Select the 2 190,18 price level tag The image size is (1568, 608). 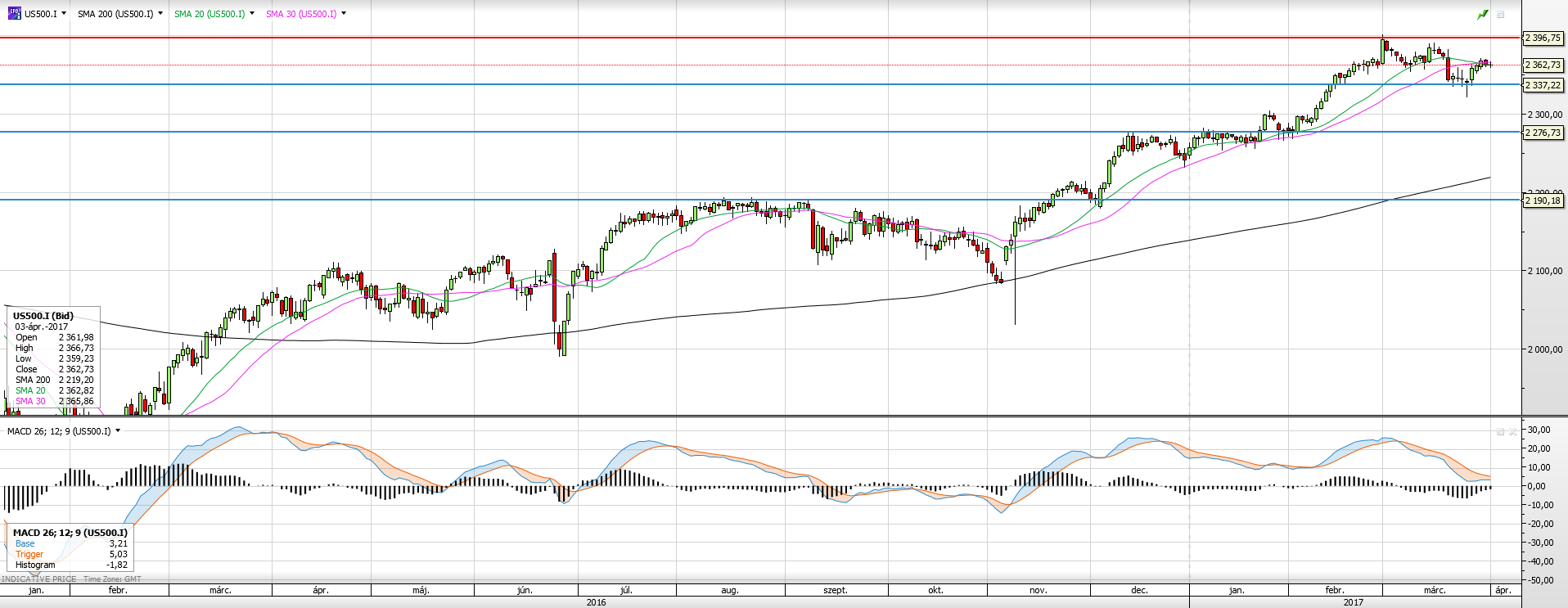[1543, 200]
